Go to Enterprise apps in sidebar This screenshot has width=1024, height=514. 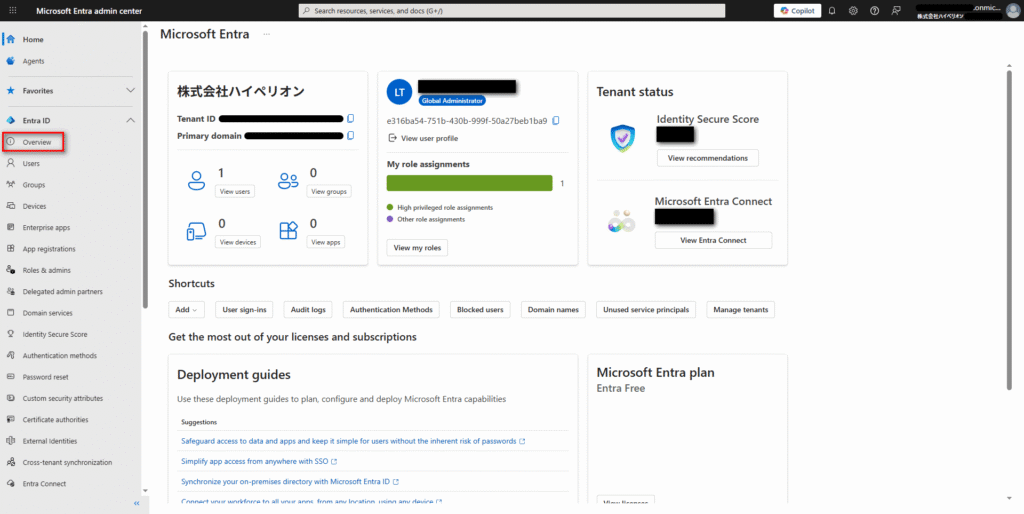tap(46, 227)
